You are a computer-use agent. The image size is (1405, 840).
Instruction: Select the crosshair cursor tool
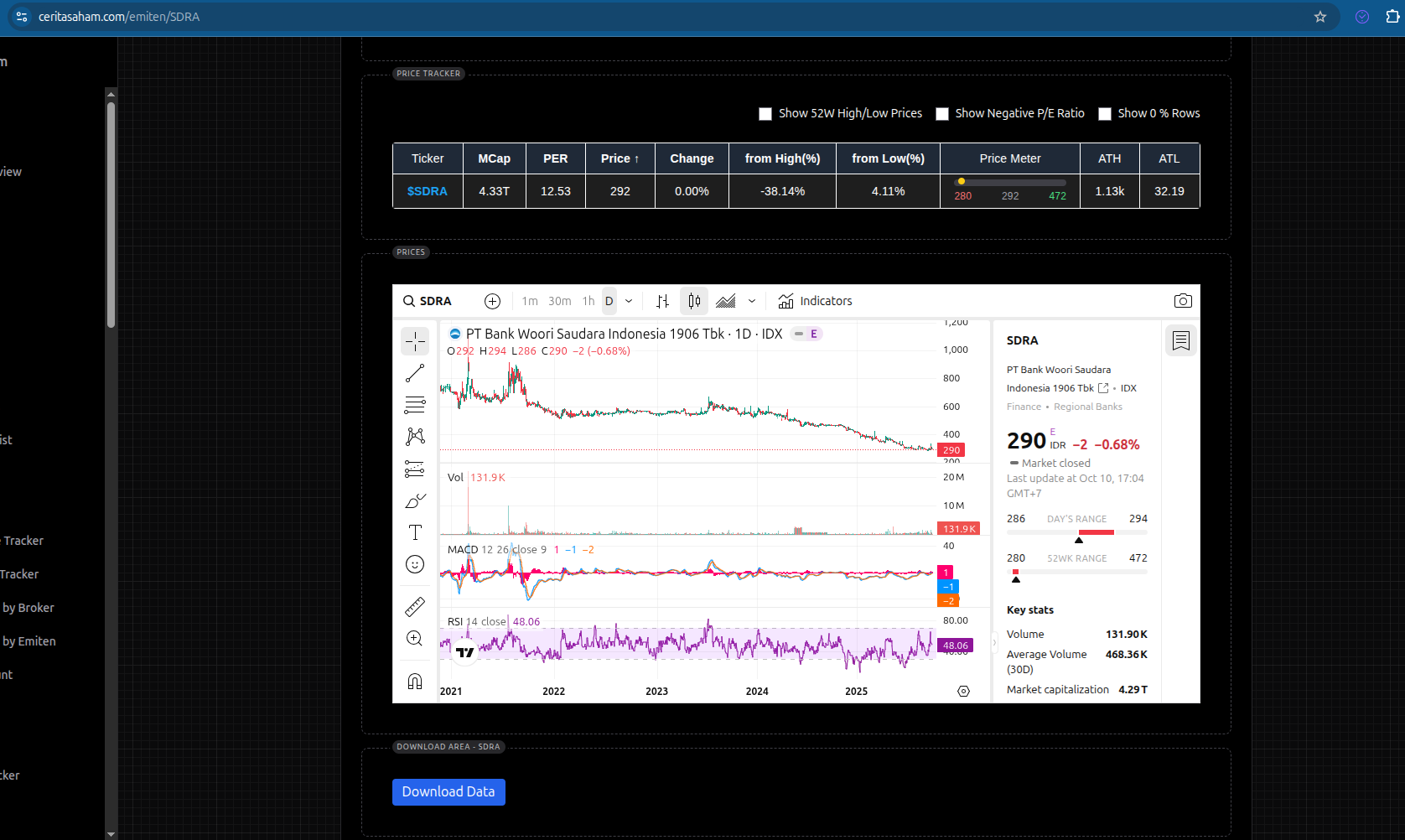[x=415, y=341]
